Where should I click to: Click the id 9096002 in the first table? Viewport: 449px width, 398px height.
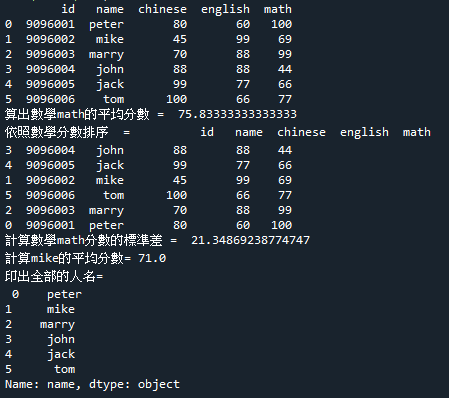click(50, 39)
